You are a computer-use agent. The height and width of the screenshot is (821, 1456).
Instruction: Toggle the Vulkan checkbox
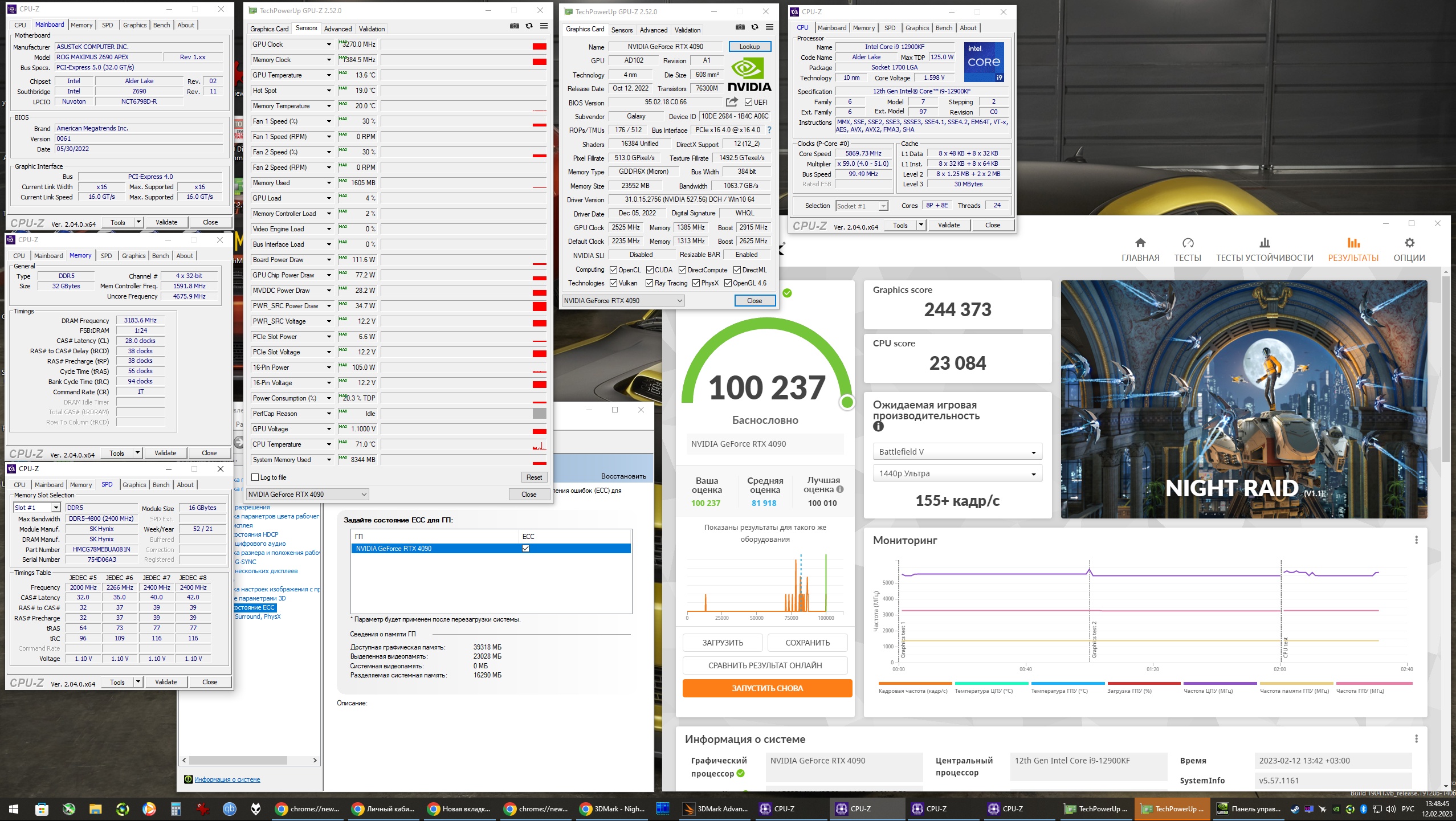(x=613, y=283)
